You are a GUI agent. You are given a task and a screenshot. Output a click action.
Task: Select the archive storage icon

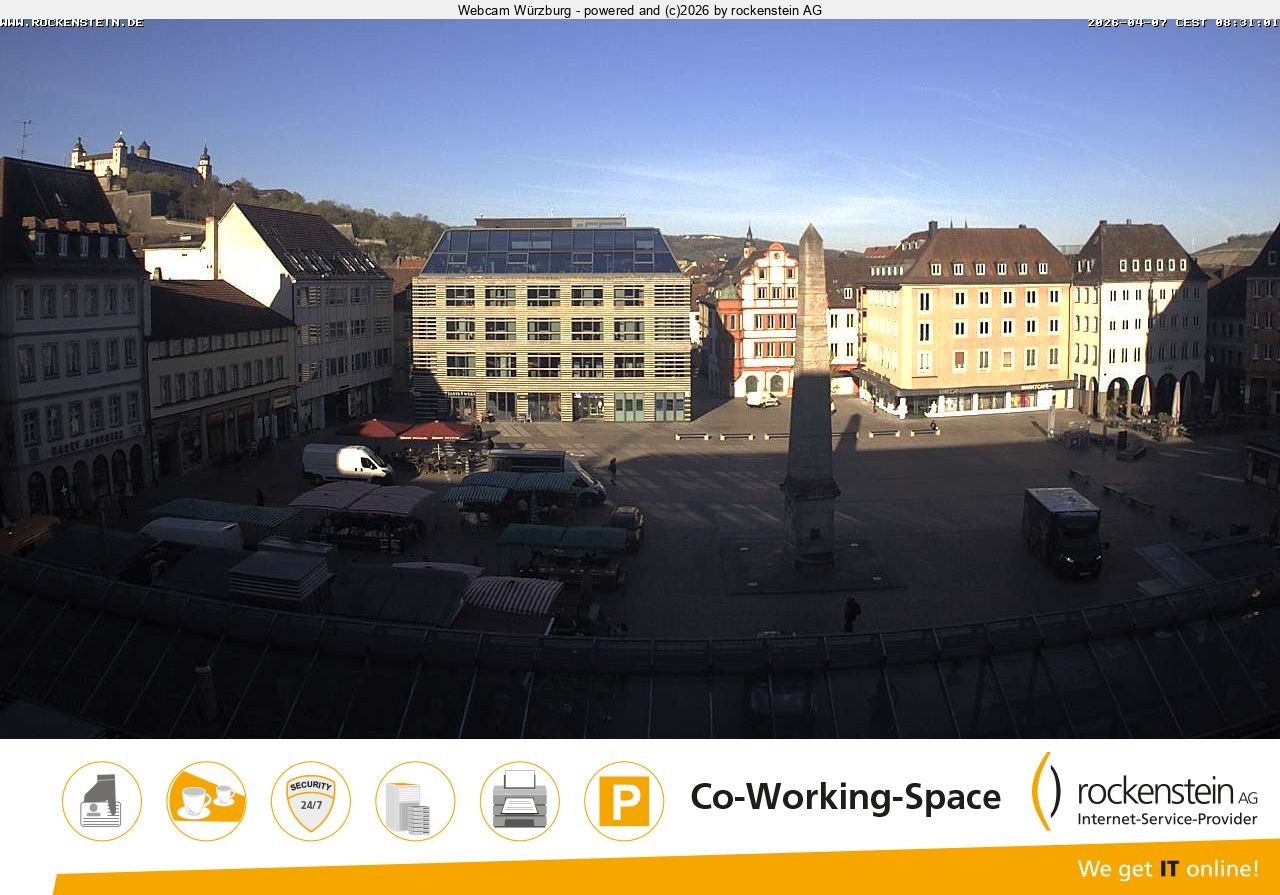[415, 801]
